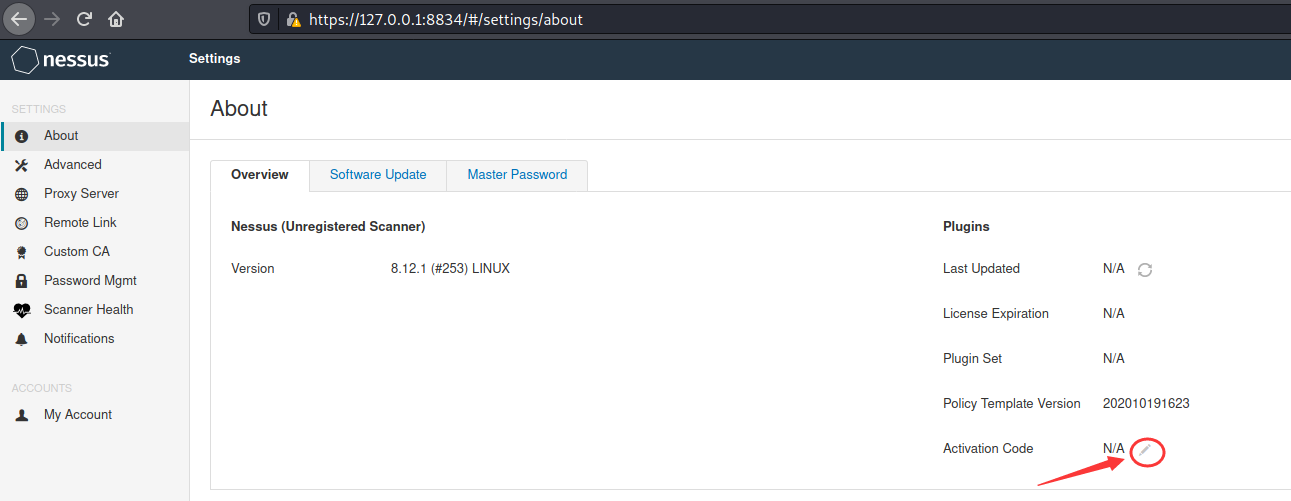Screen dimensions: 1291x501
Task: Open the Settings header menu item
Action: click(x=214, y=59)
